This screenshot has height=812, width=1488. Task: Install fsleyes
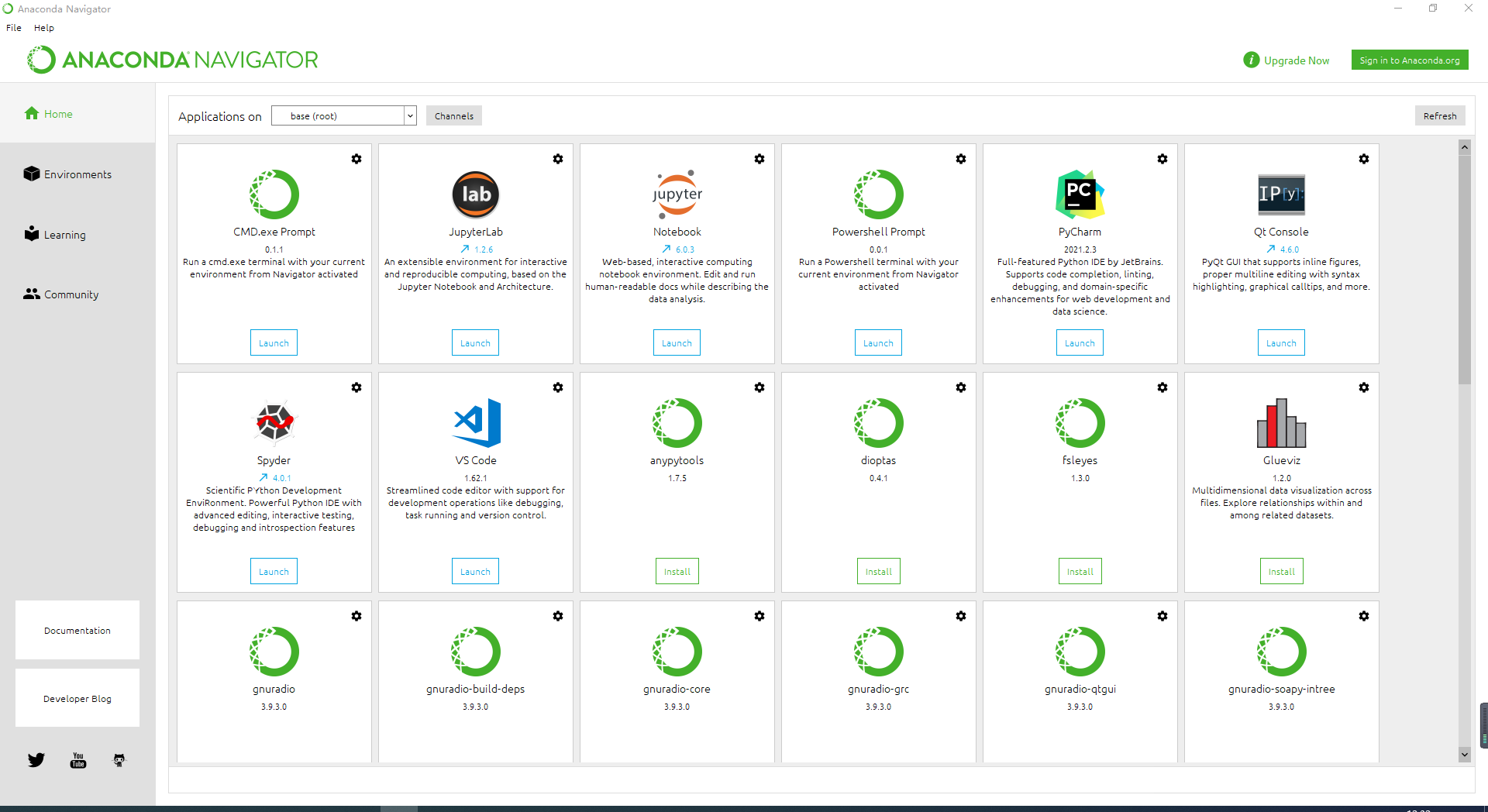point(1080,572)
